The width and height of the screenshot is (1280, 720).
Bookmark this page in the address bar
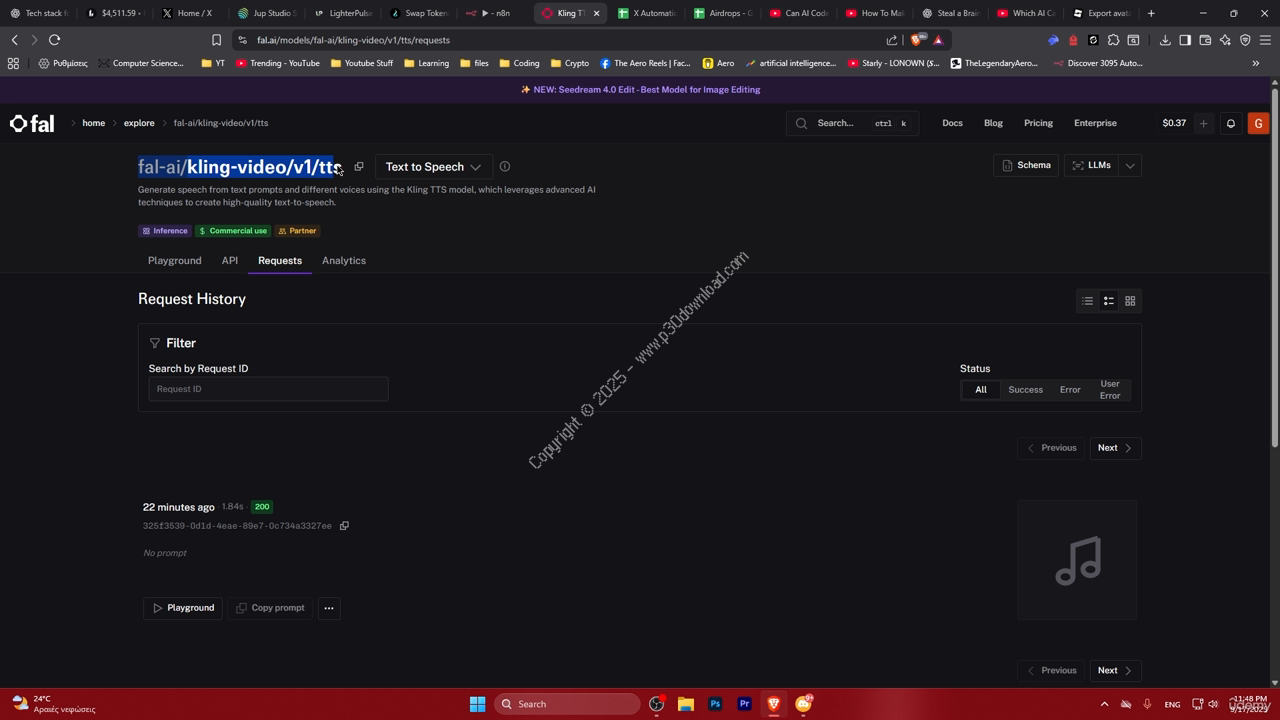pos(216,40)
